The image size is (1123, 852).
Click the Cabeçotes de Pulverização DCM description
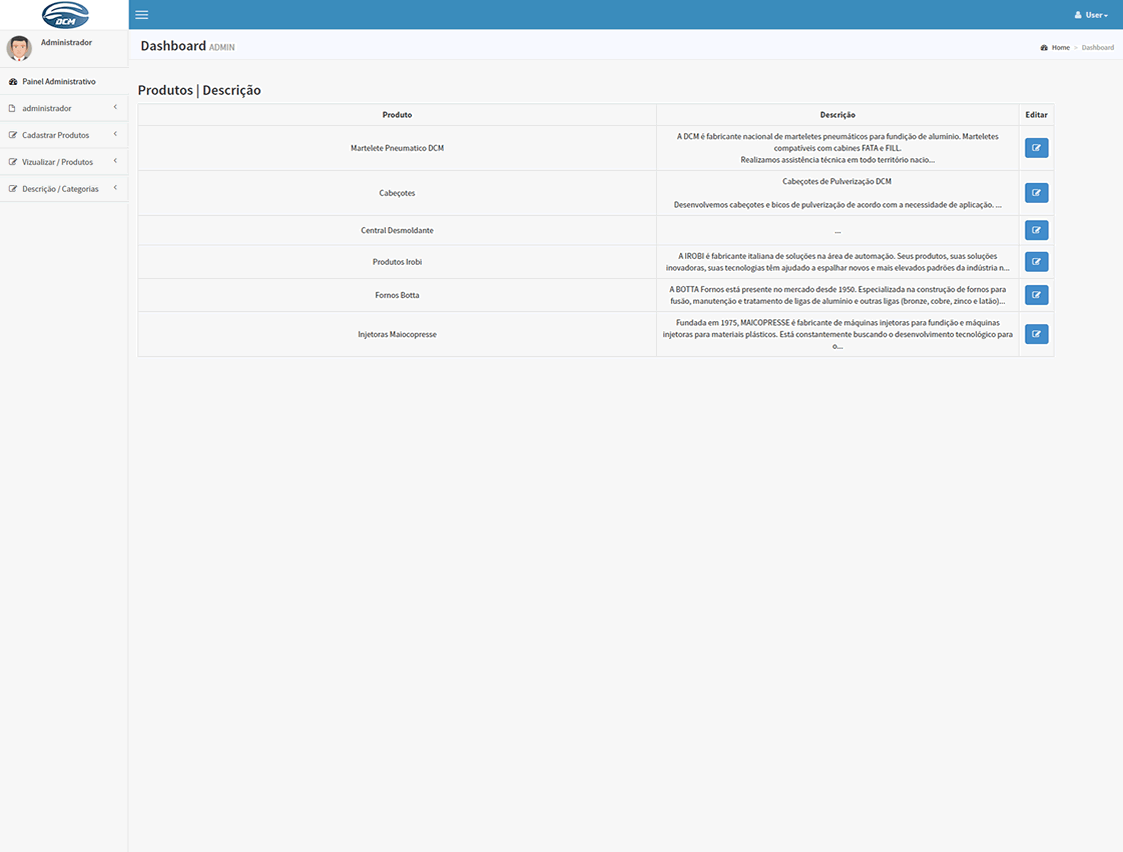coord(837,193)
